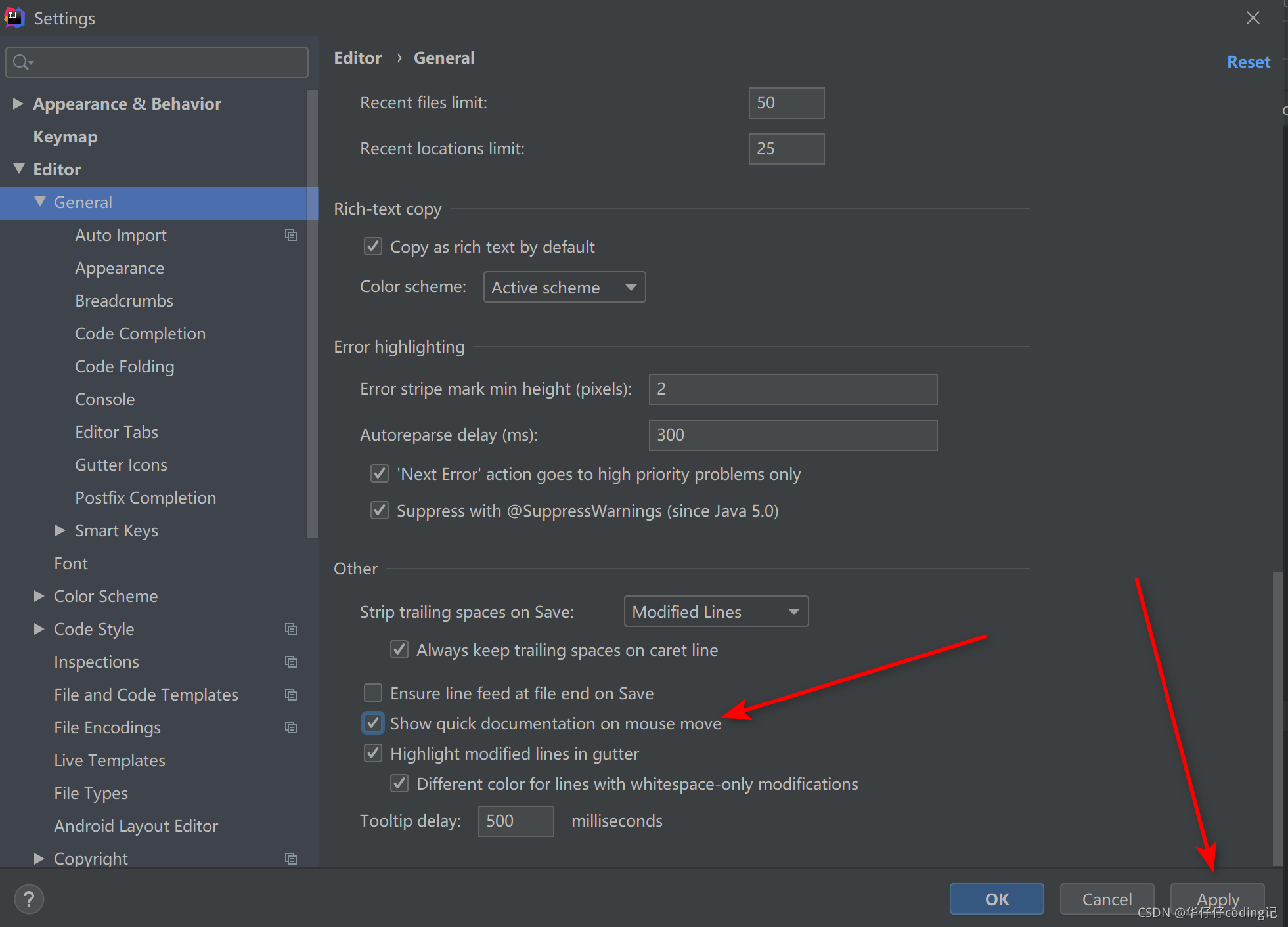The height and width of the screenshot is (927, 1288).
Task: Click the Tooltip delay field
Action: tap(516, 821)
